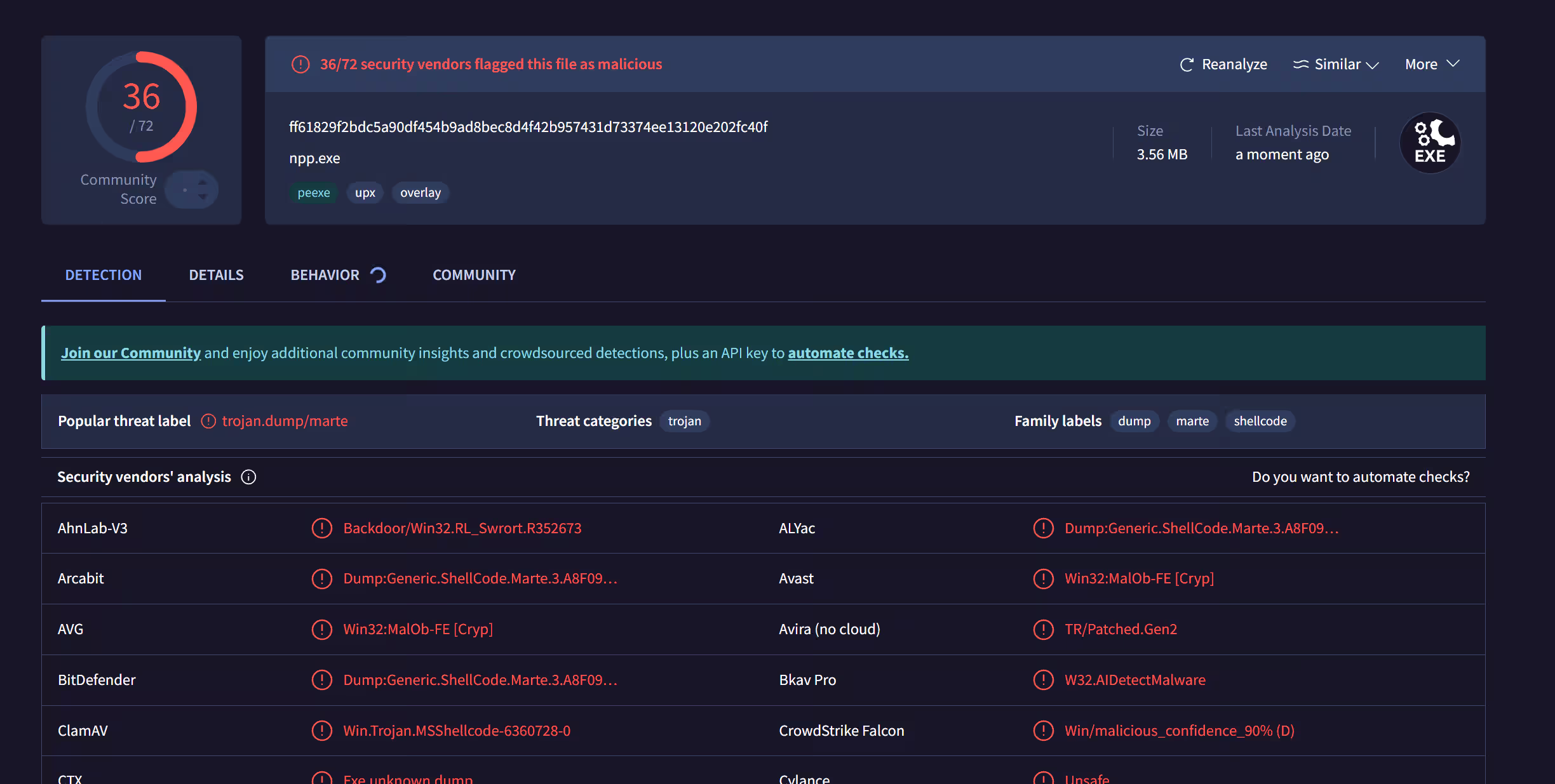Click the EXE file type icon
This screenshot has width=1555, height=784.
click(x=1430, y=143)
